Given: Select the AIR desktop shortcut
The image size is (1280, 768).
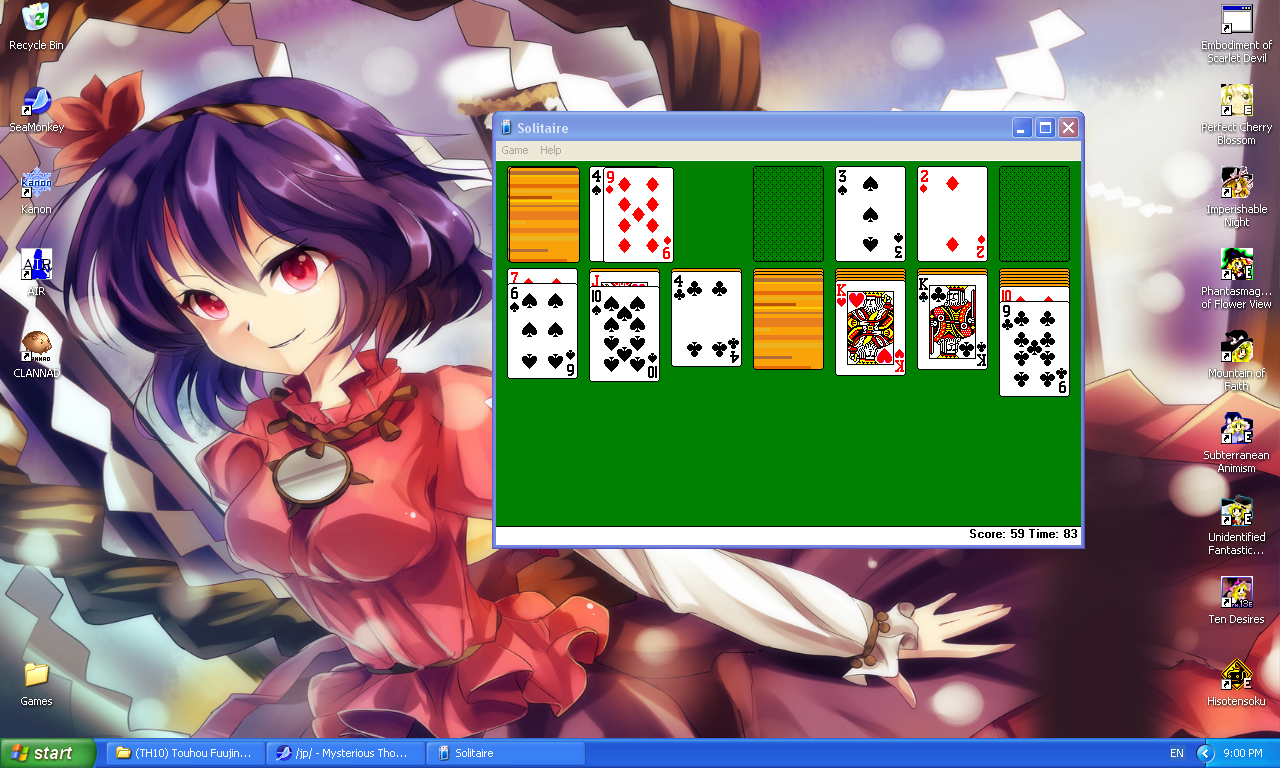Looking at the screenshot, I should pyautogui.click(x=36, y=273).
